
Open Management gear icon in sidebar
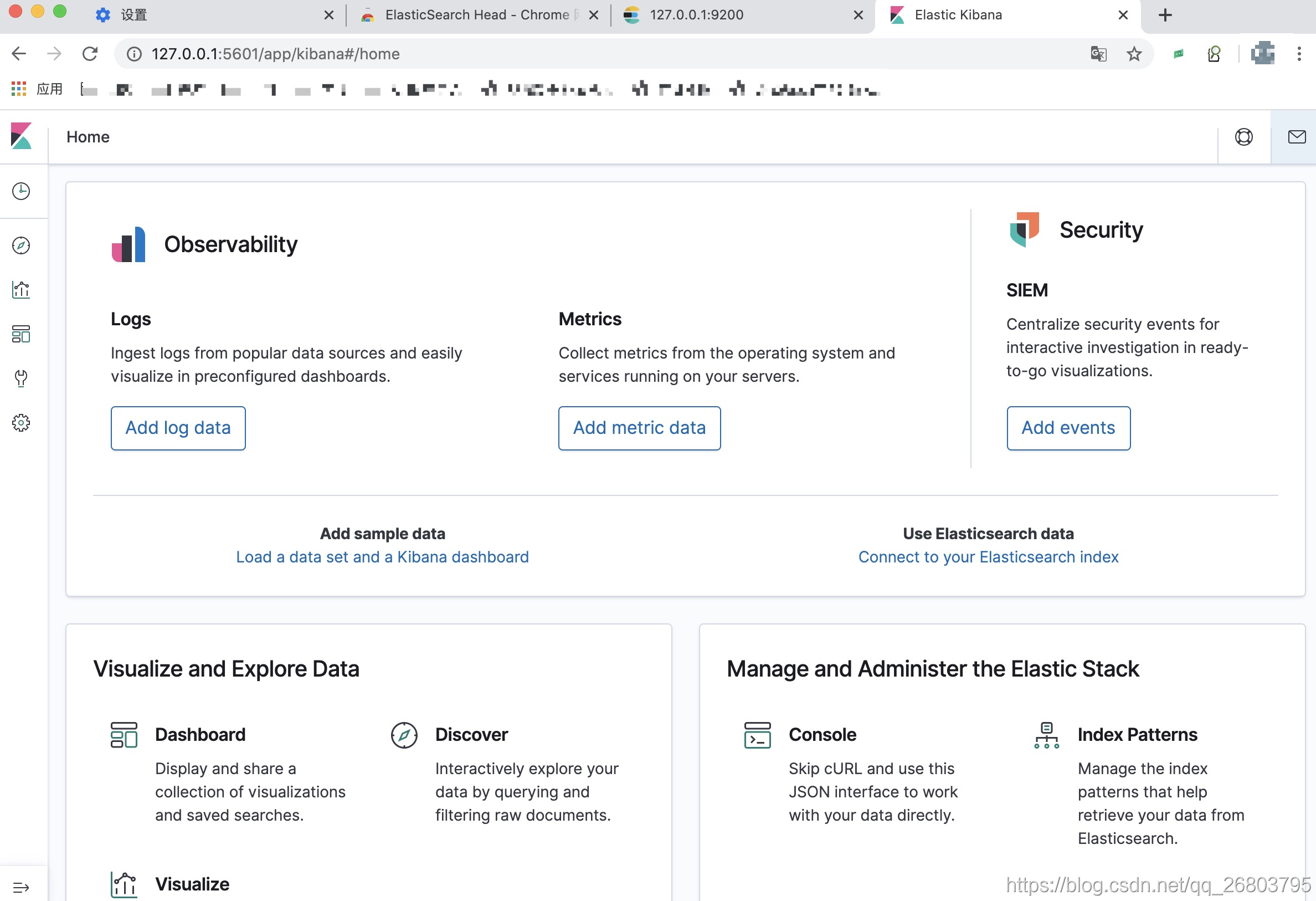(21, 423)
